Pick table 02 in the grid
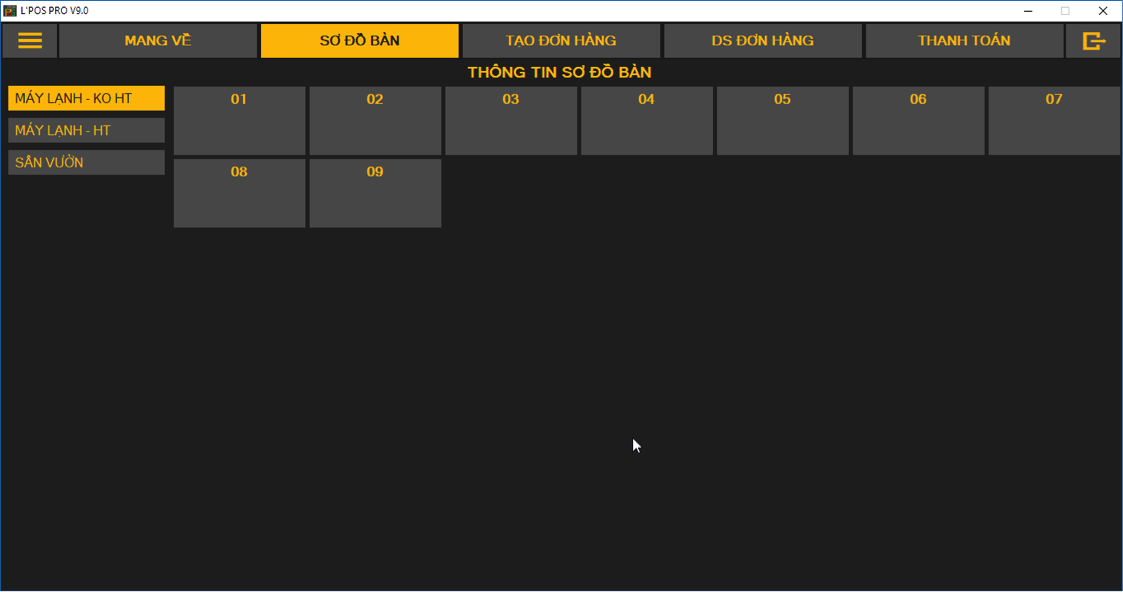 pyautogui.click(x=375, y=120)
